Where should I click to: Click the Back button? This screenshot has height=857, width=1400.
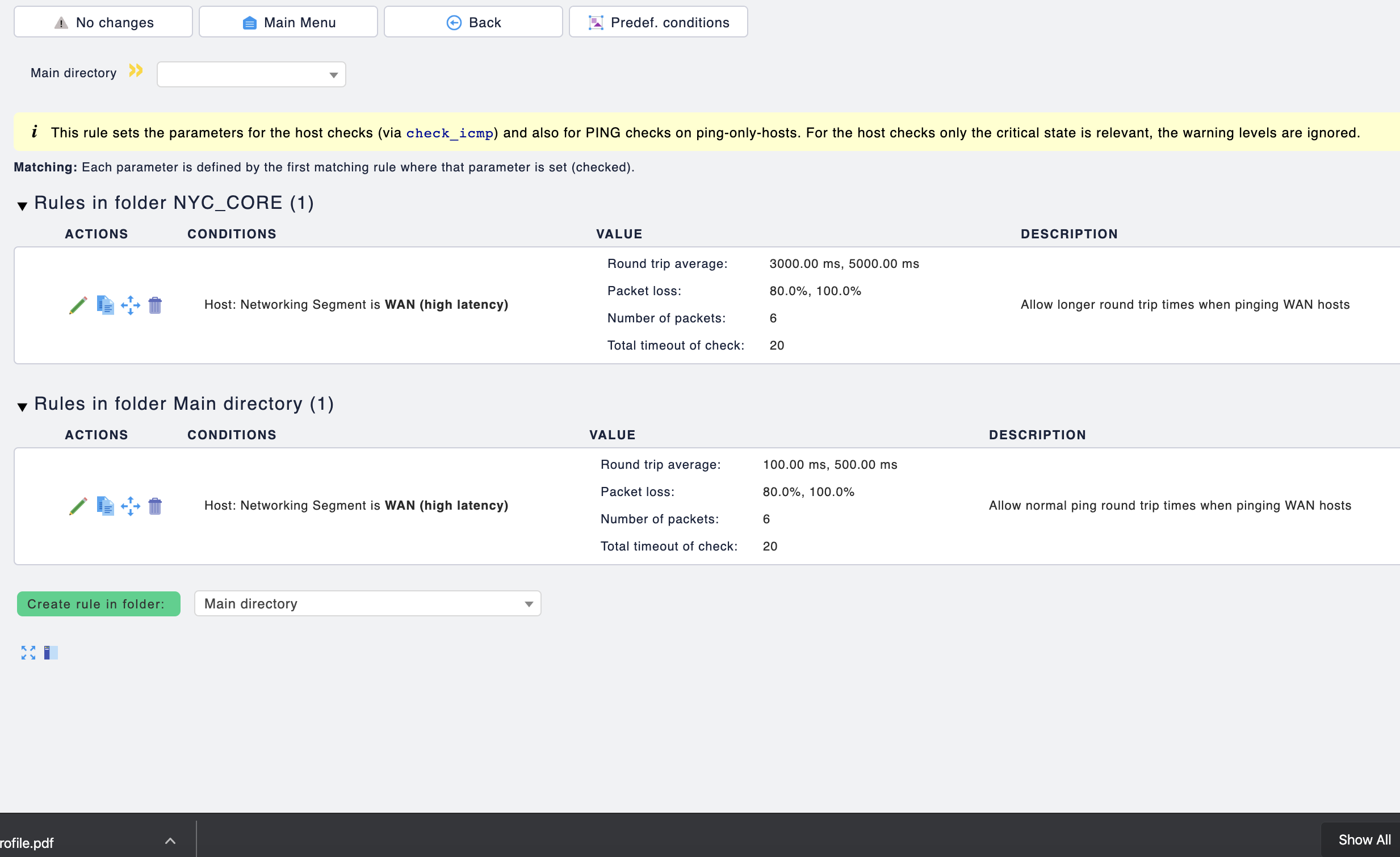473,22
